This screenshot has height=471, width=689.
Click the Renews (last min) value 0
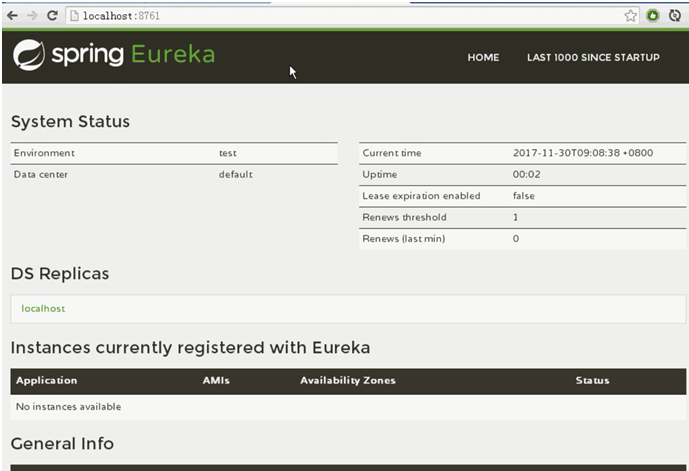pos(515,239)
